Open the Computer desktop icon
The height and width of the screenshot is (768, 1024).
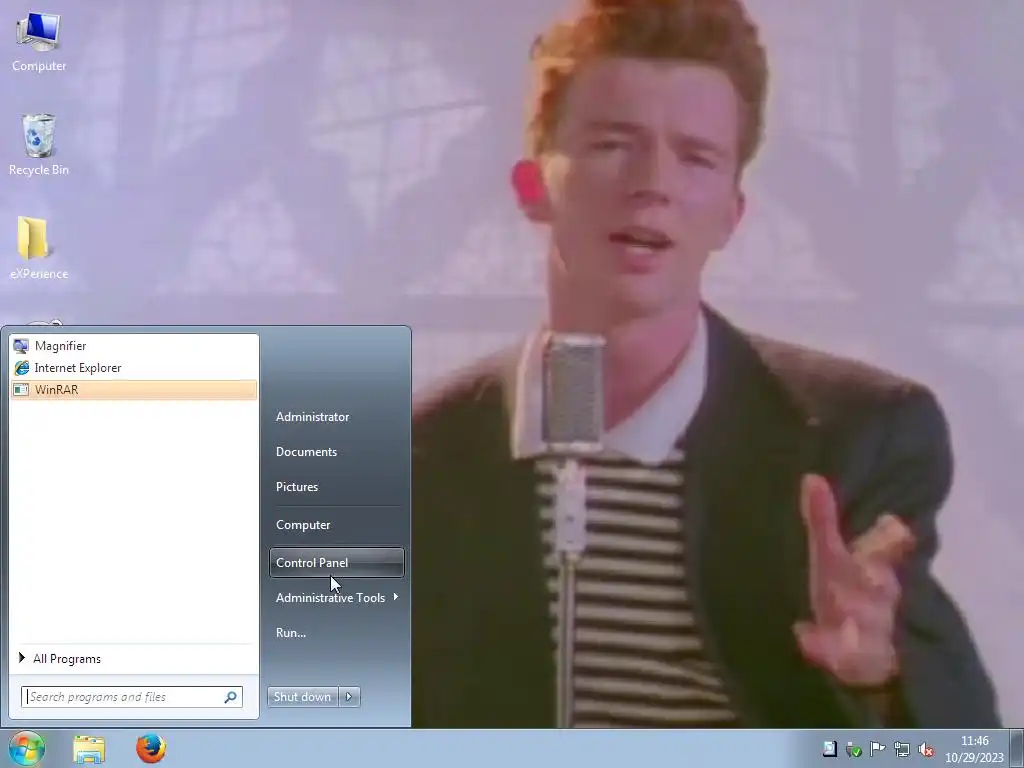click(x=39, y=42)
